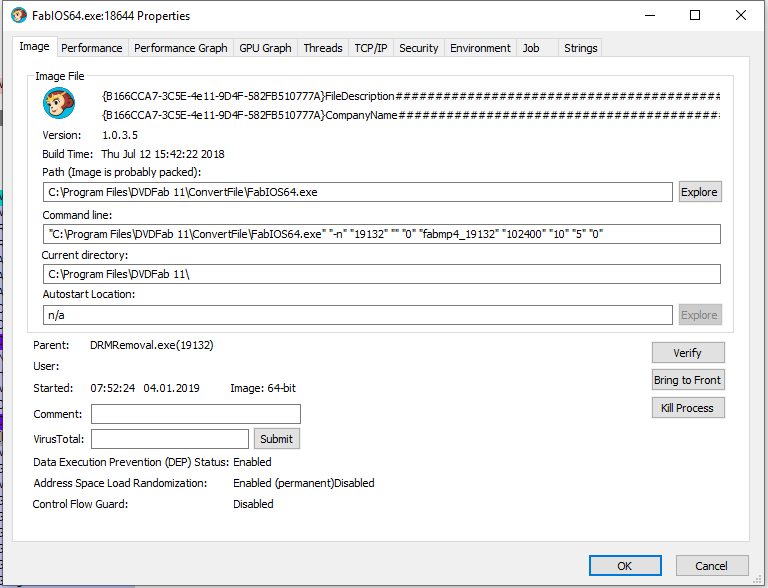This screenshot has height=588, width=768.
Task: Confirm the dialog with OK
Action: pyautogui.click(x=625, y=566)
